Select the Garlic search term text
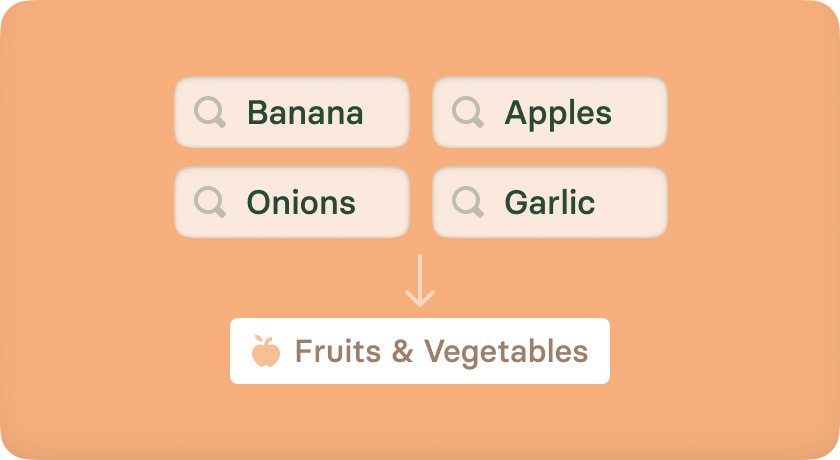 pyautogui.click(x=550, y=202)
